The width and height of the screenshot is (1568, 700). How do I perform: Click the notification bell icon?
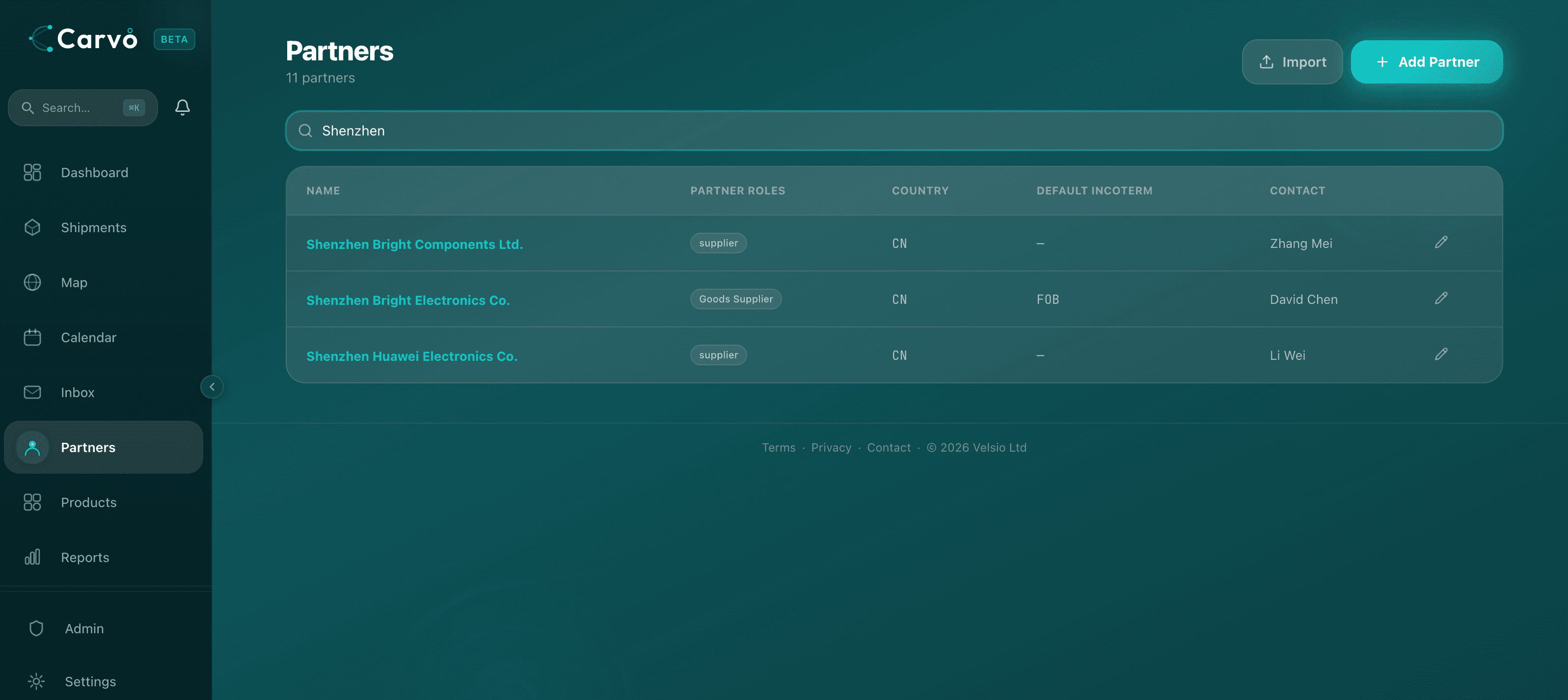pyautogui.click(x=183, y=107)
